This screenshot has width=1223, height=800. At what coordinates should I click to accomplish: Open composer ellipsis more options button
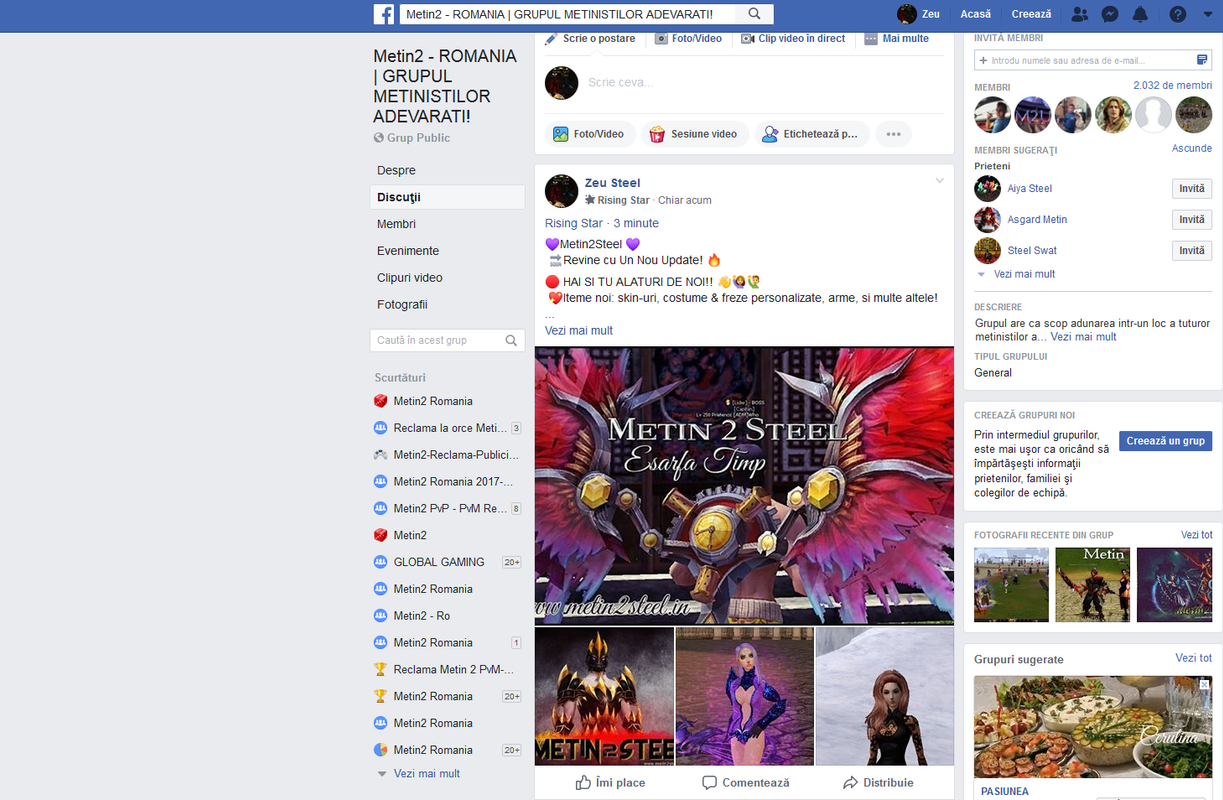893,134
